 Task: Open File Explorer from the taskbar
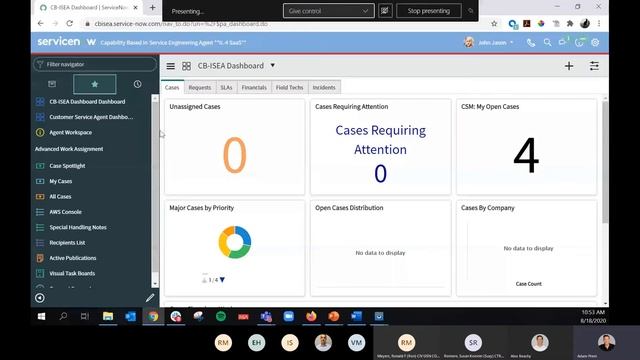tap(108, 316)
